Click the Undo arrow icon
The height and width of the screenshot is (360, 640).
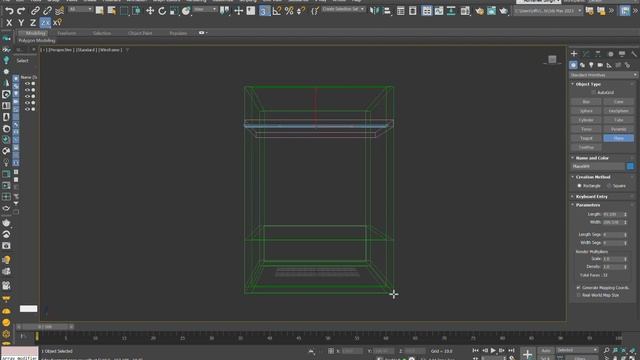[9, 11]
